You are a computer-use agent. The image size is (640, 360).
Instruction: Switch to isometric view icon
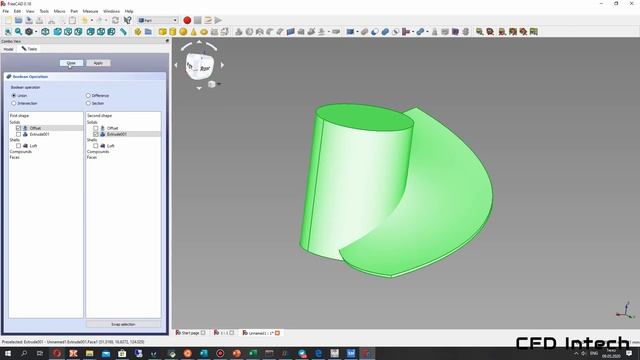click(x=45, y=32)
